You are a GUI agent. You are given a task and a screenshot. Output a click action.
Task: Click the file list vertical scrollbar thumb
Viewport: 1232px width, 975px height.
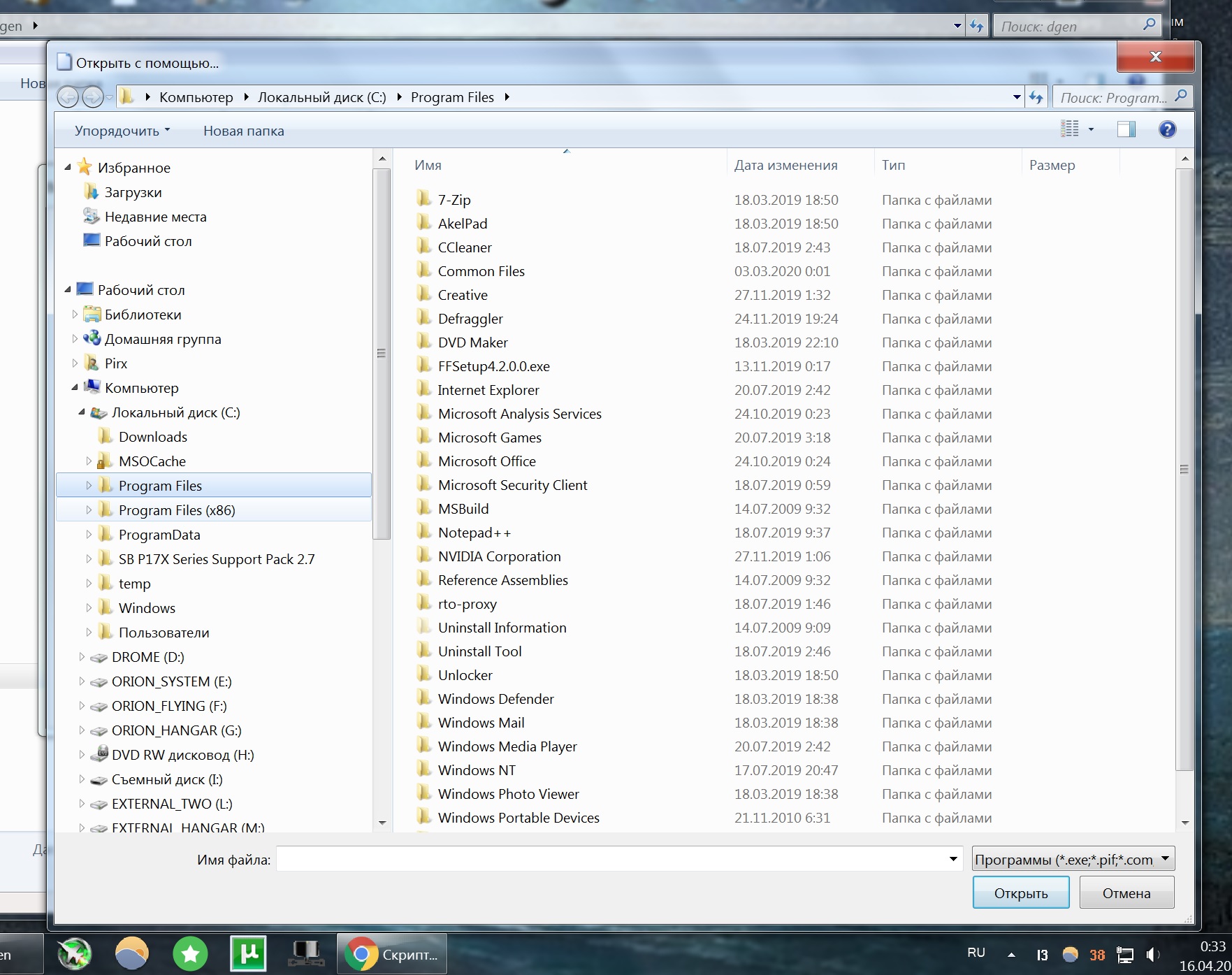tap(1184, 469)
